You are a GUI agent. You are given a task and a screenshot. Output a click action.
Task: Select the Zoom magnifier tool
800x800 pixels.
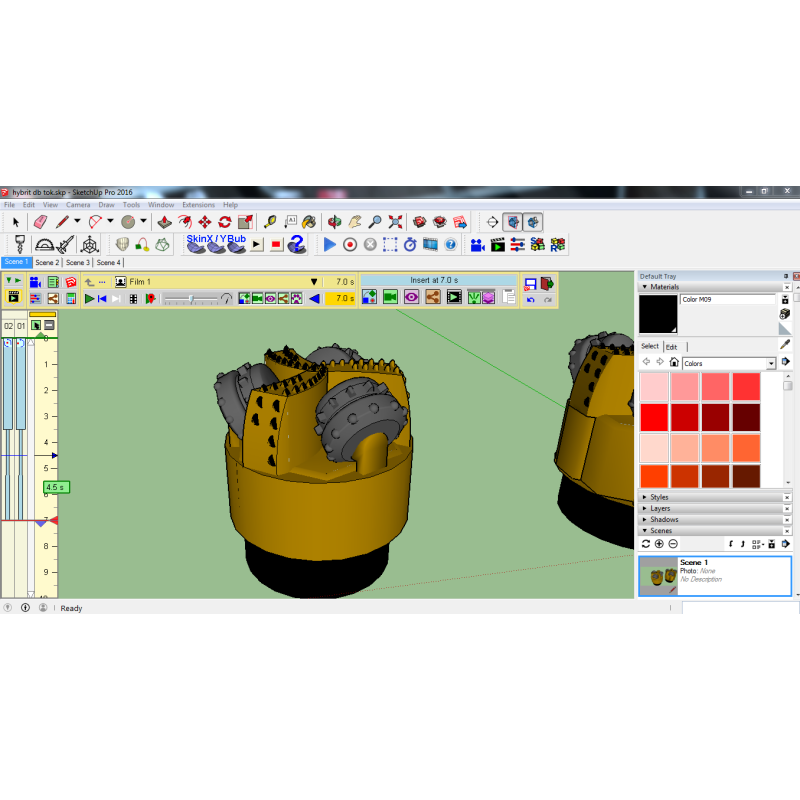pyautogui.click(x=375, y=222)
